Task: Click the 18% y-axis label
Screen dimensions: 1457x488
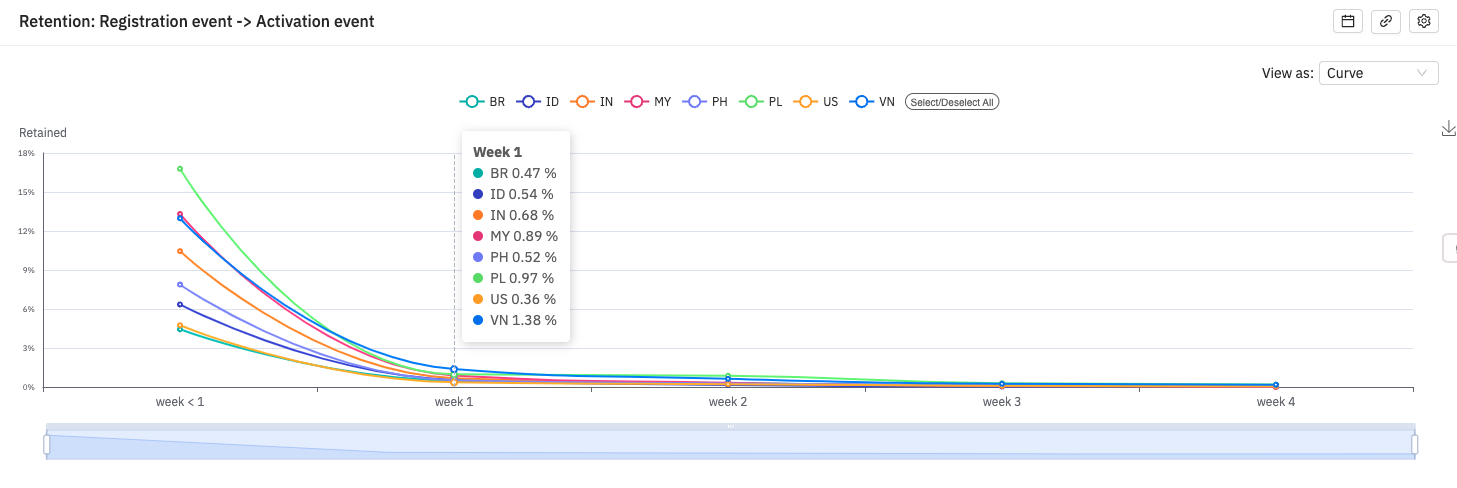Action: pyautogui.click(x=26, y=153)
